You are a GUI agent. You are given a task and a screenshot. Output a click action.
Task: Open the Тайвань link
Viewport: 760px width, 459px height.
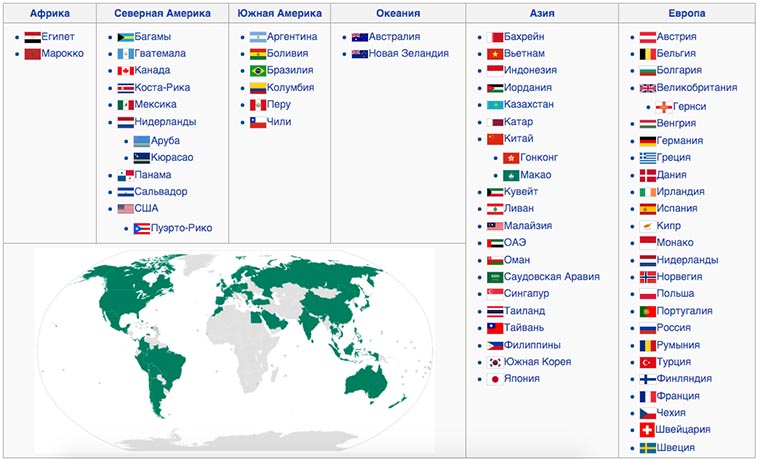[524, 328]
